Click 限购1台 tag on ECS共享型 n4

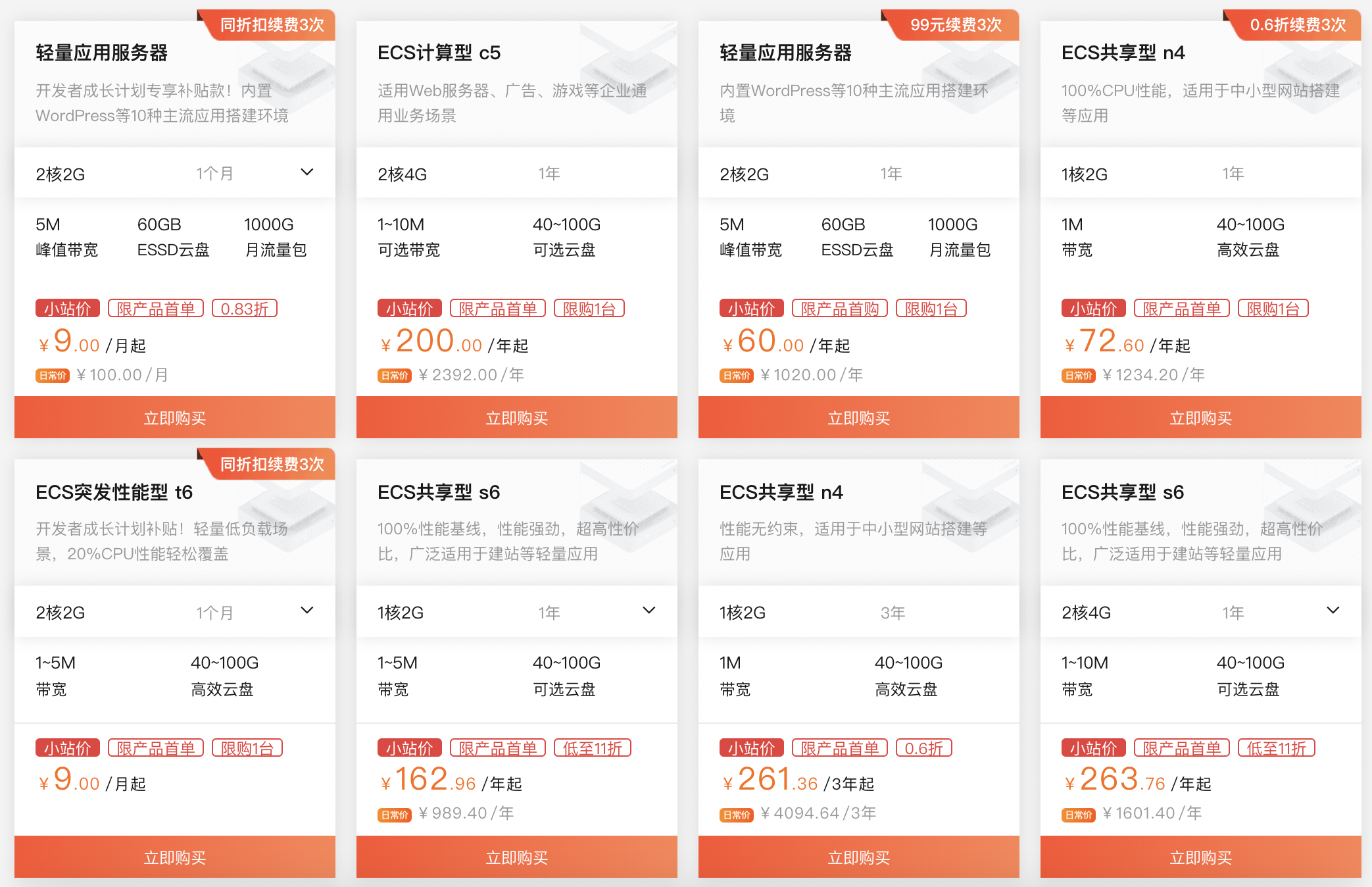click(1272, 307)
